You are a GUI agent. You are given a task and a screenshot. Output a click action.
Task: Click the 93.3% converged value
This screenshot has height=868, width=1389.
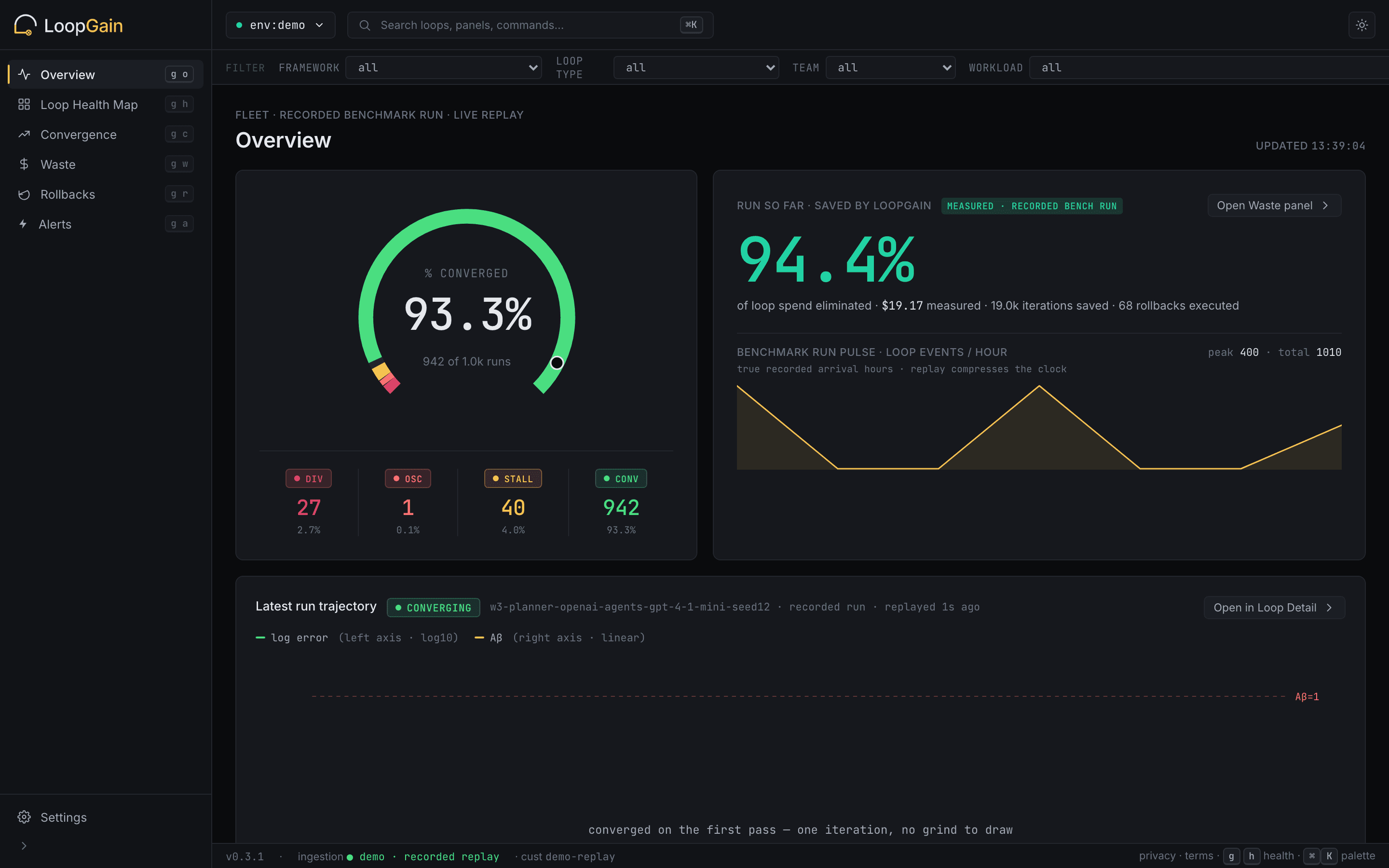[468, 314]
